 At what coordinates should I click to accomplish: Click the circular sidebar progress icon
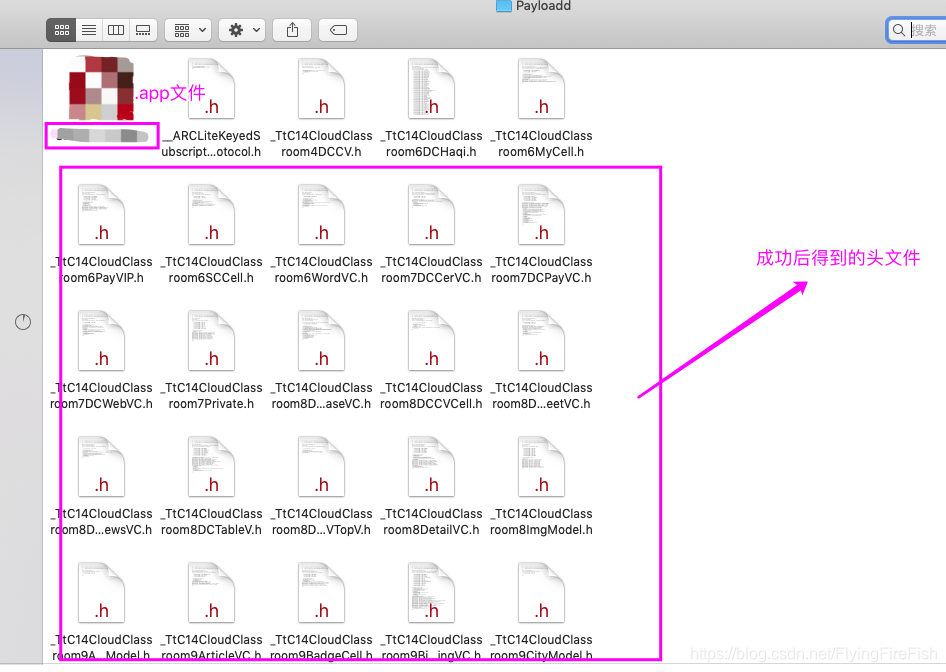click(23, 322)
